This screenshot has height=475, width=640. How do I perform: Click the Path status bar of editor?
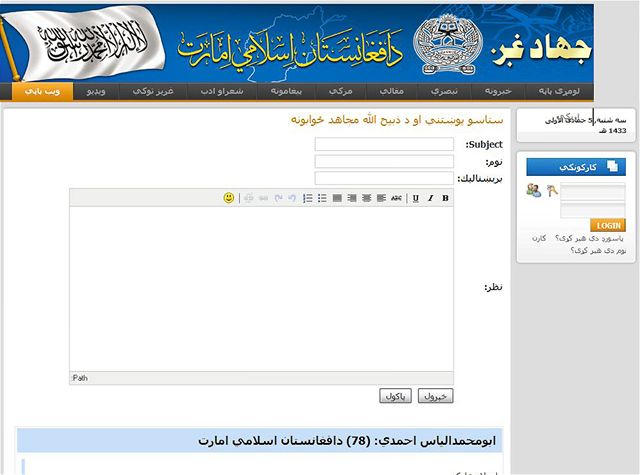(x=261, y=378)
